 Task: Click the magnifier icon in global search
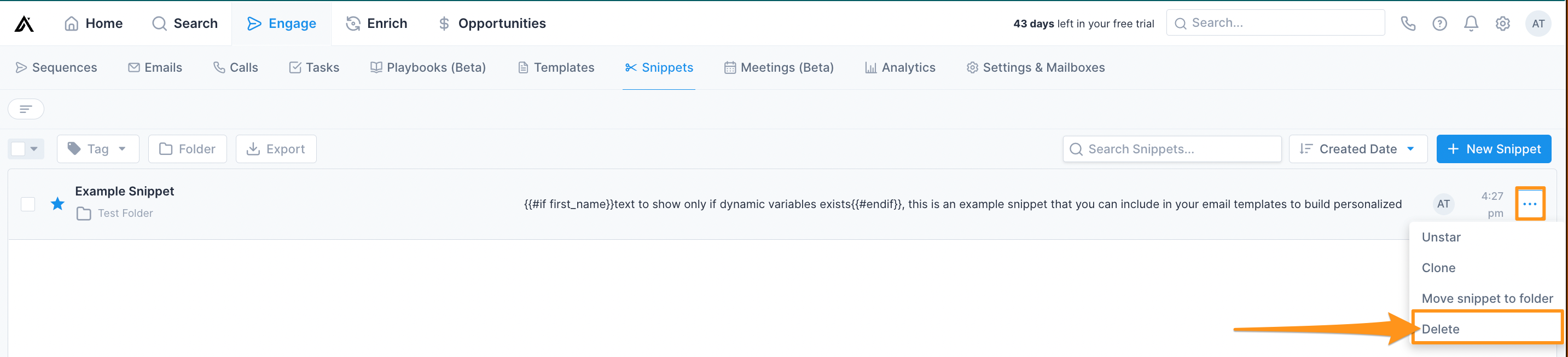coord(1180,23)
